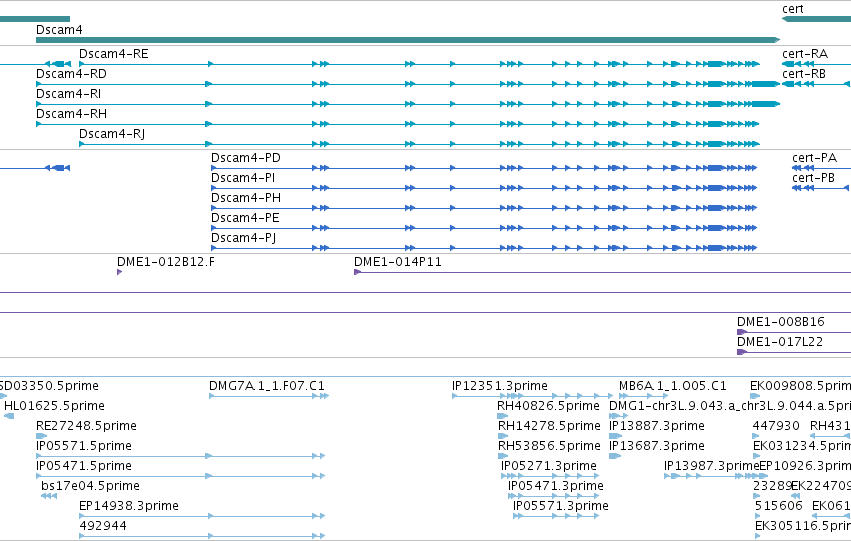Select feature 447930
The image size is (851, 541).
point(776,426)
